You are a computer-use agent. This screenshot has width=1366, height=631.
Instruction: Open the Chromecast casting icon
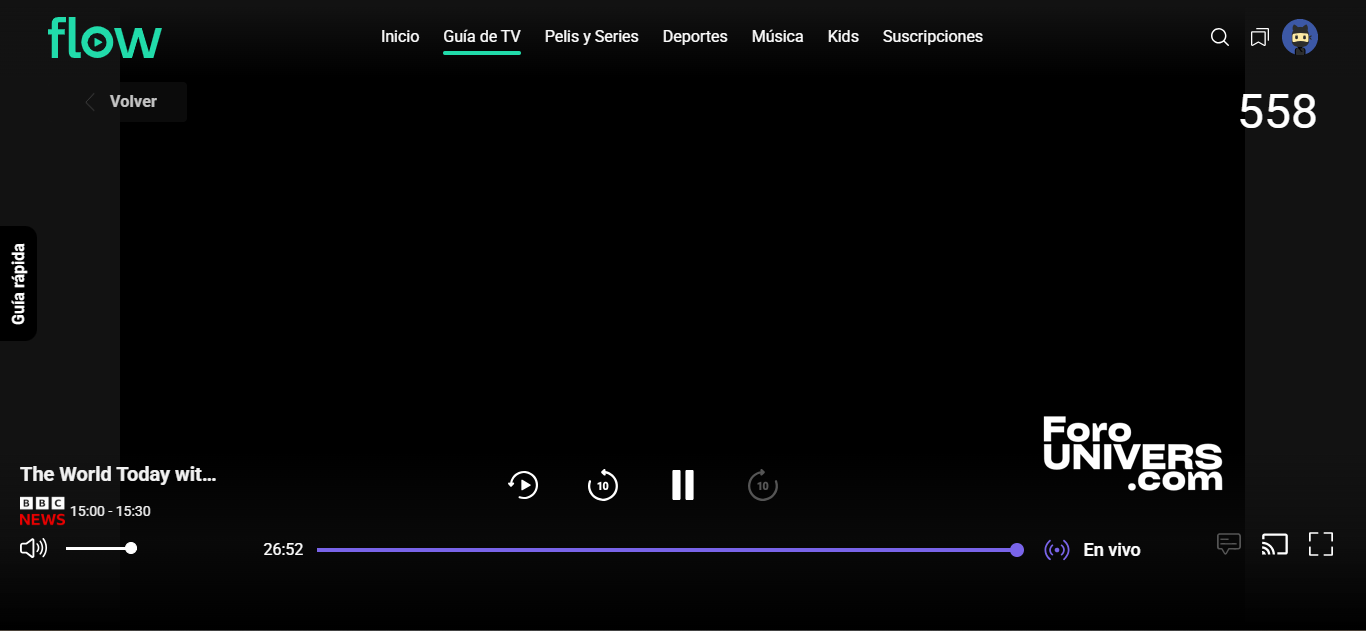(x=1274, y=543)
